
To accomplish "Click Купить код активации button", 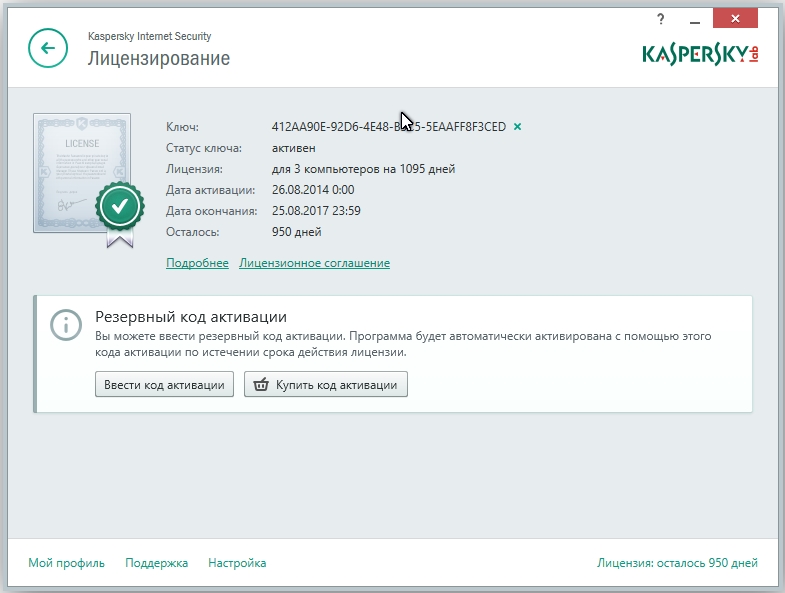I will 326,384.
